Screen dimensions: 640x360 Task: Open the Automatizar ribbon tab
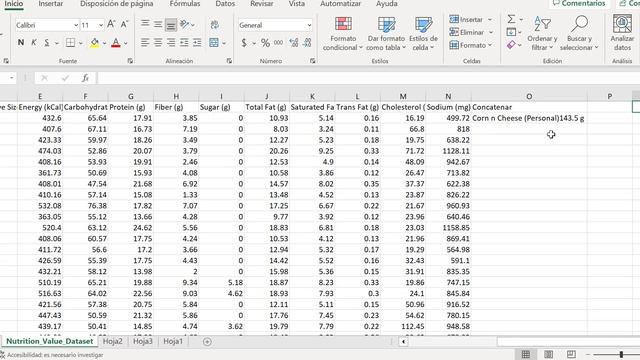[x=340, y=4]
